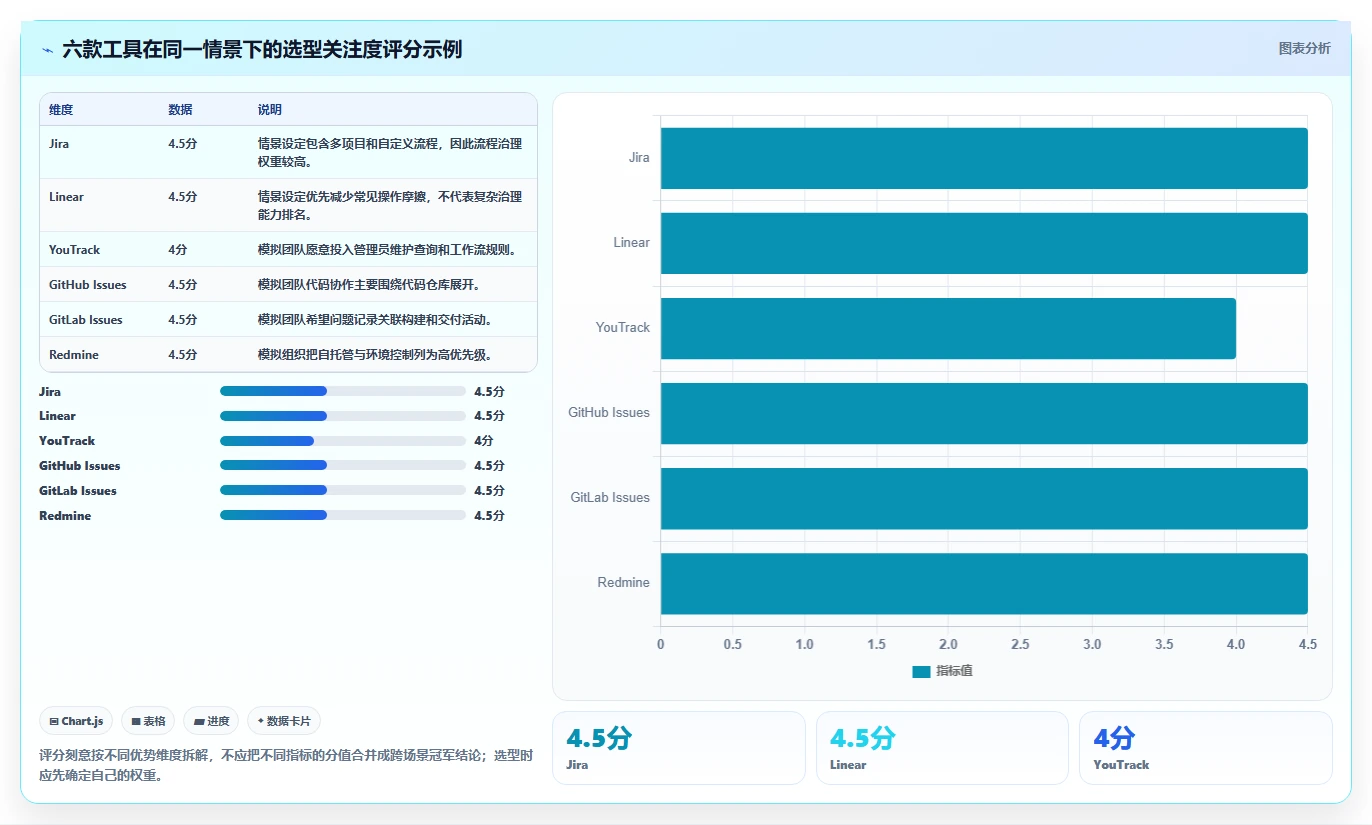Click Linear description about 减少常见操作摩擦
1372x825 pixels.
point(390,205)
